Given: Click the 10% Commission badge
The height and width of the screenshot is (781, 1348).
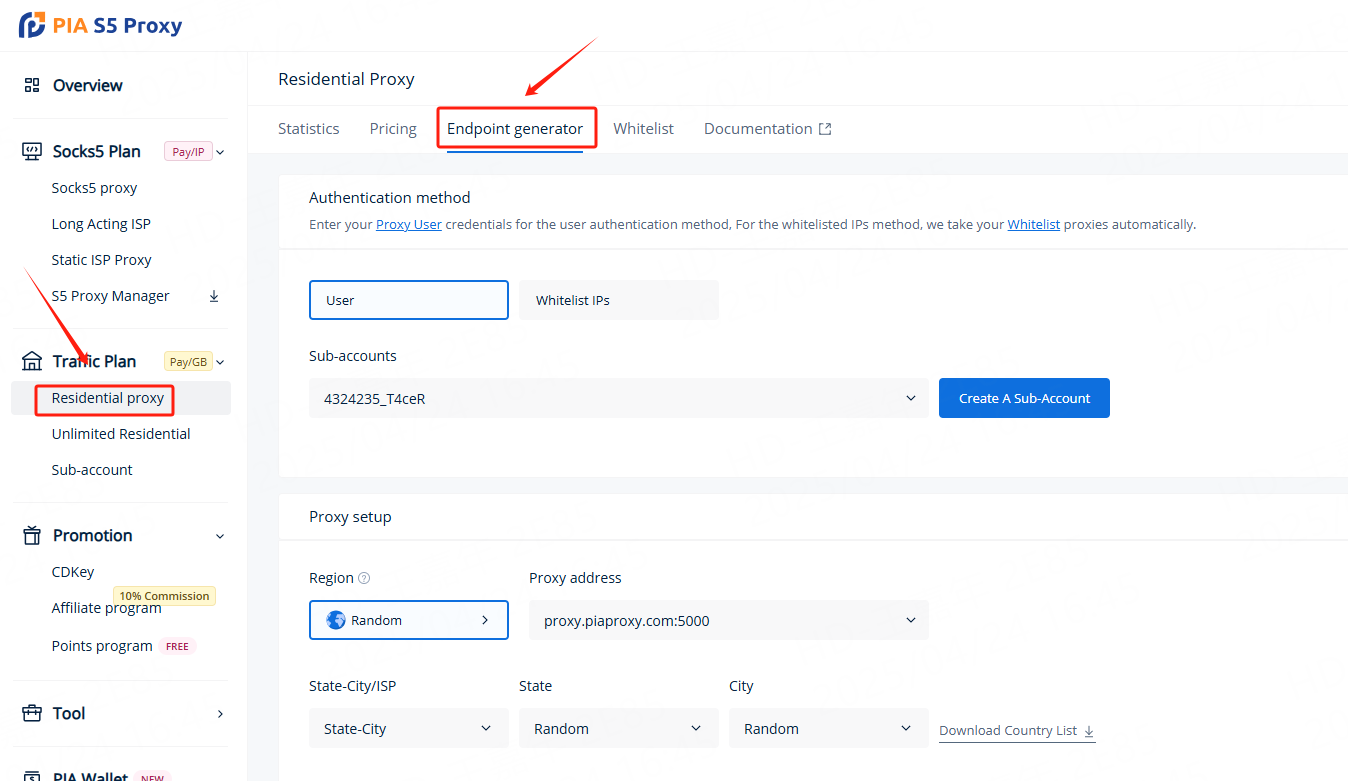Looking at the screenshot, I should click(x=164, y=596).
